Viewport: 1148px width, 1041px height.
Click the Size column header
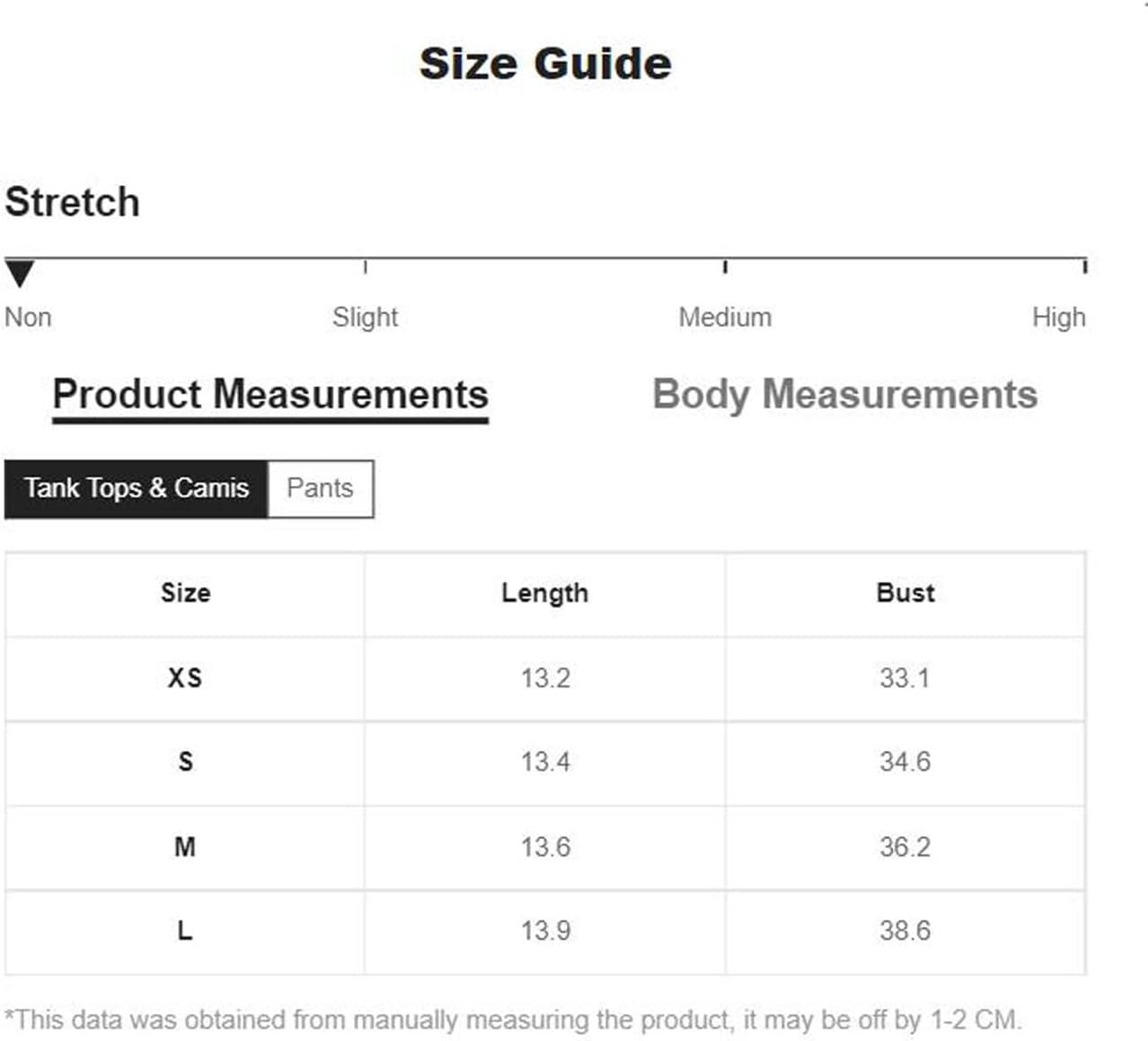[x=185, y=594]
